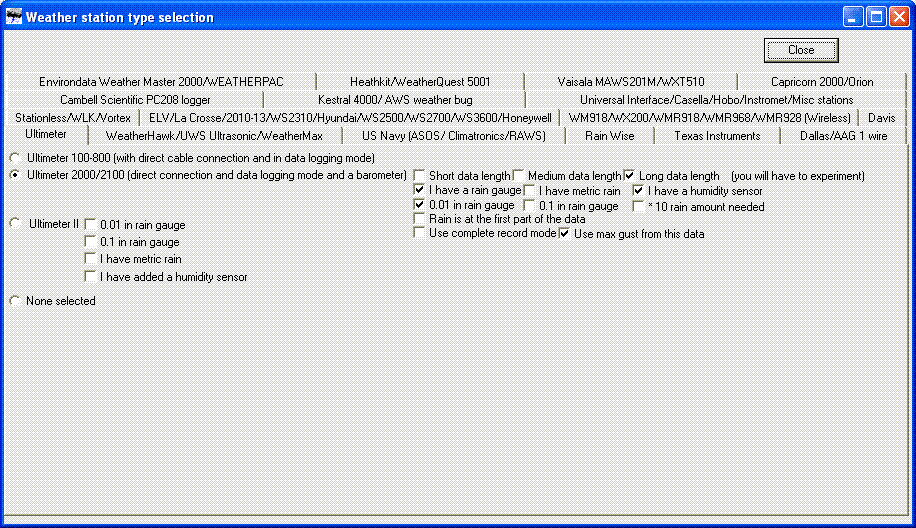Screen dimensions: 916x528
Task: Open the Dallas/AAG 1 wire tab
Action: 843,136
